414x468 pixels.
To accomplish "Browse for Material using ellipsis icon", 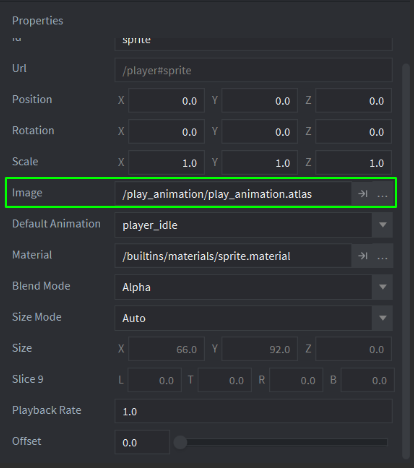I will click(382, 256).
